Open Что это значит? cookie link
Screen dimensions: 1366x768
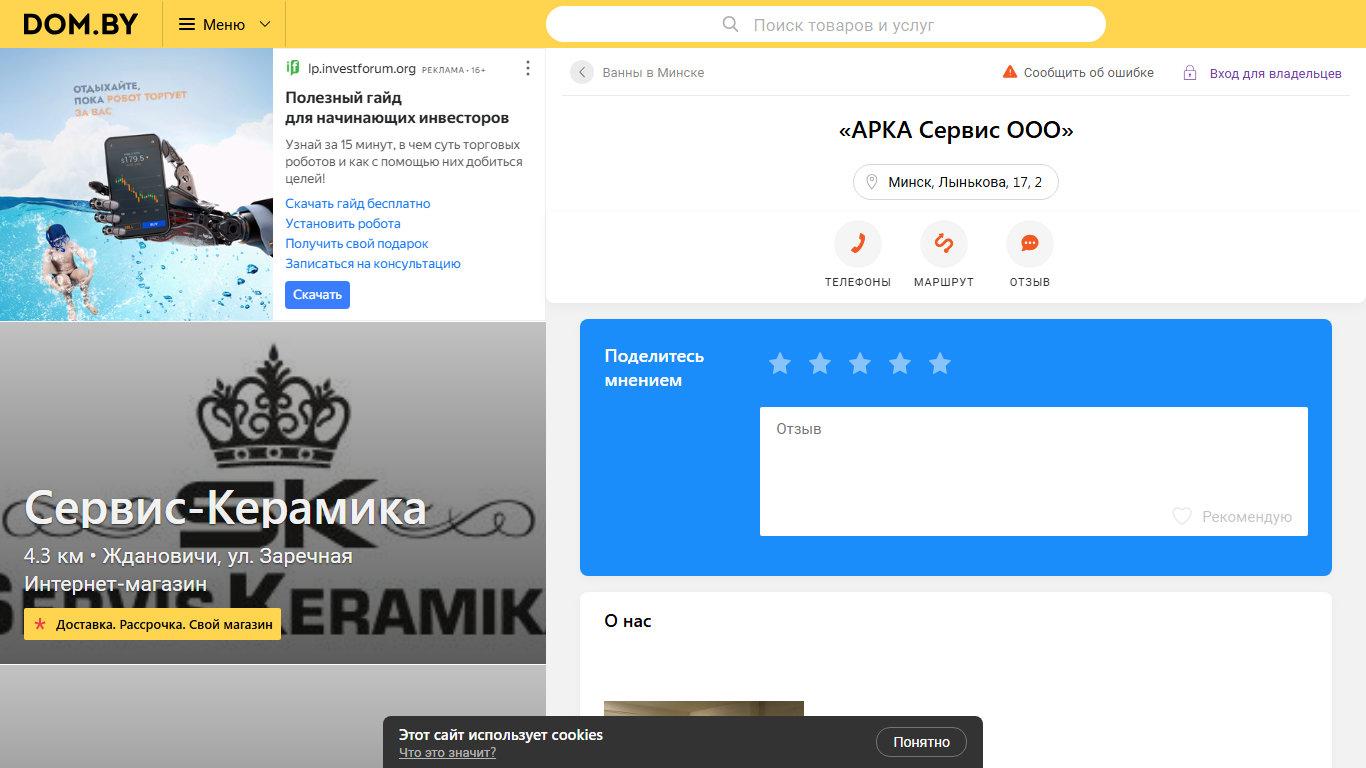[447, 752]
